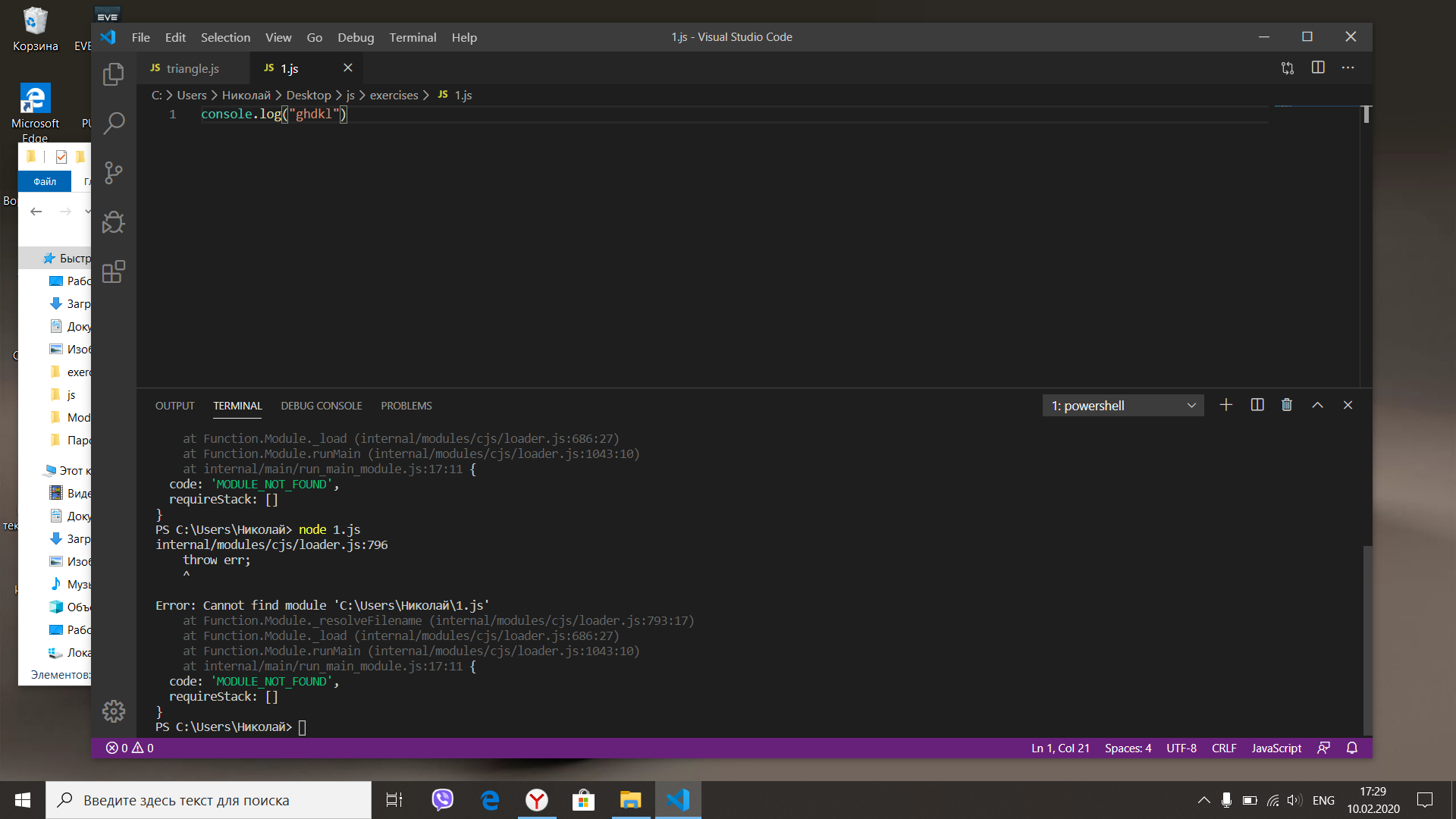Open Microsoft Edge from the taskbar
The height and width of the screenshot is (819, 1456).
coord(490,800)
